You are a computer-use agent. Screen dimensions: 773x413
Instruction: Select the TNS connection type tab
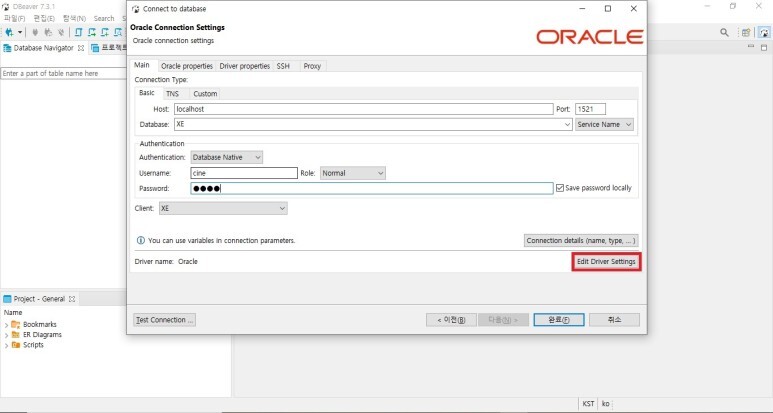[x=173, y=94]
